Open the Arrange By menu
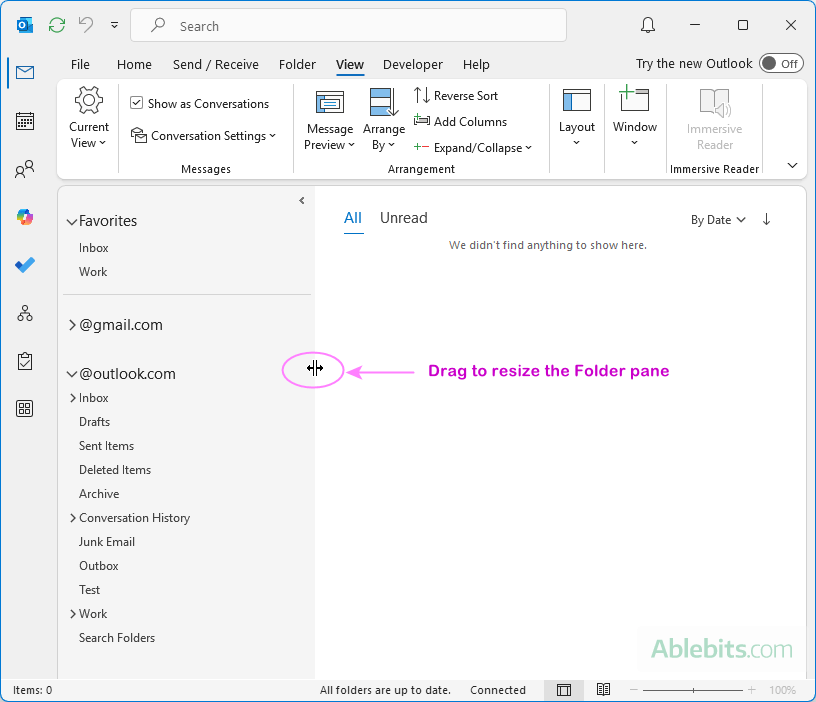Viewport: 816px width, 702px height. pyautogui.click(x=384, y=120)
